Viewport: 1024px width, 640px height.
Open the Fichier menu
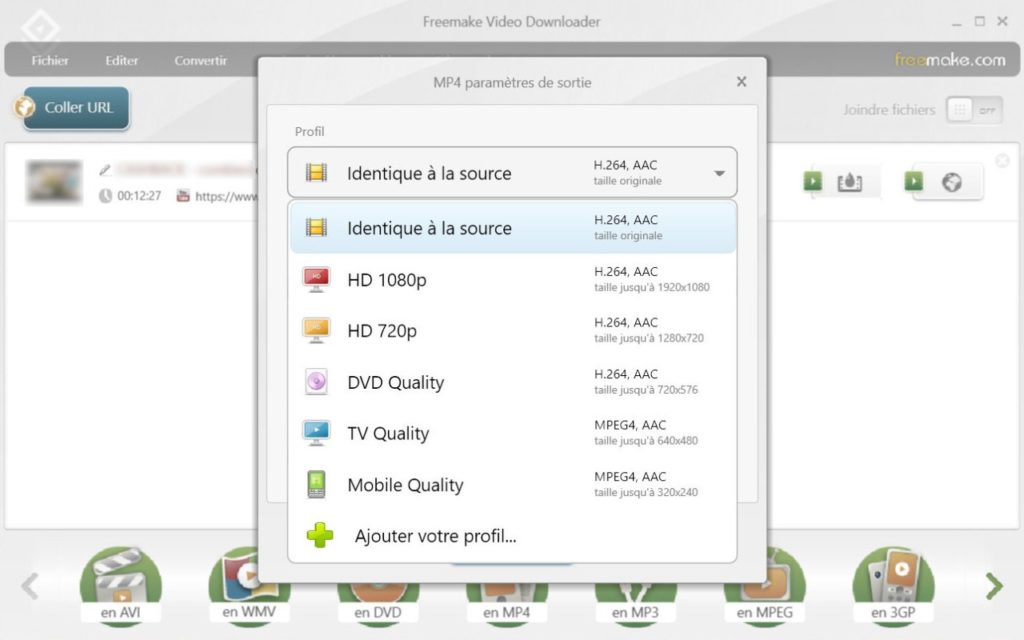tap(50, 61)
